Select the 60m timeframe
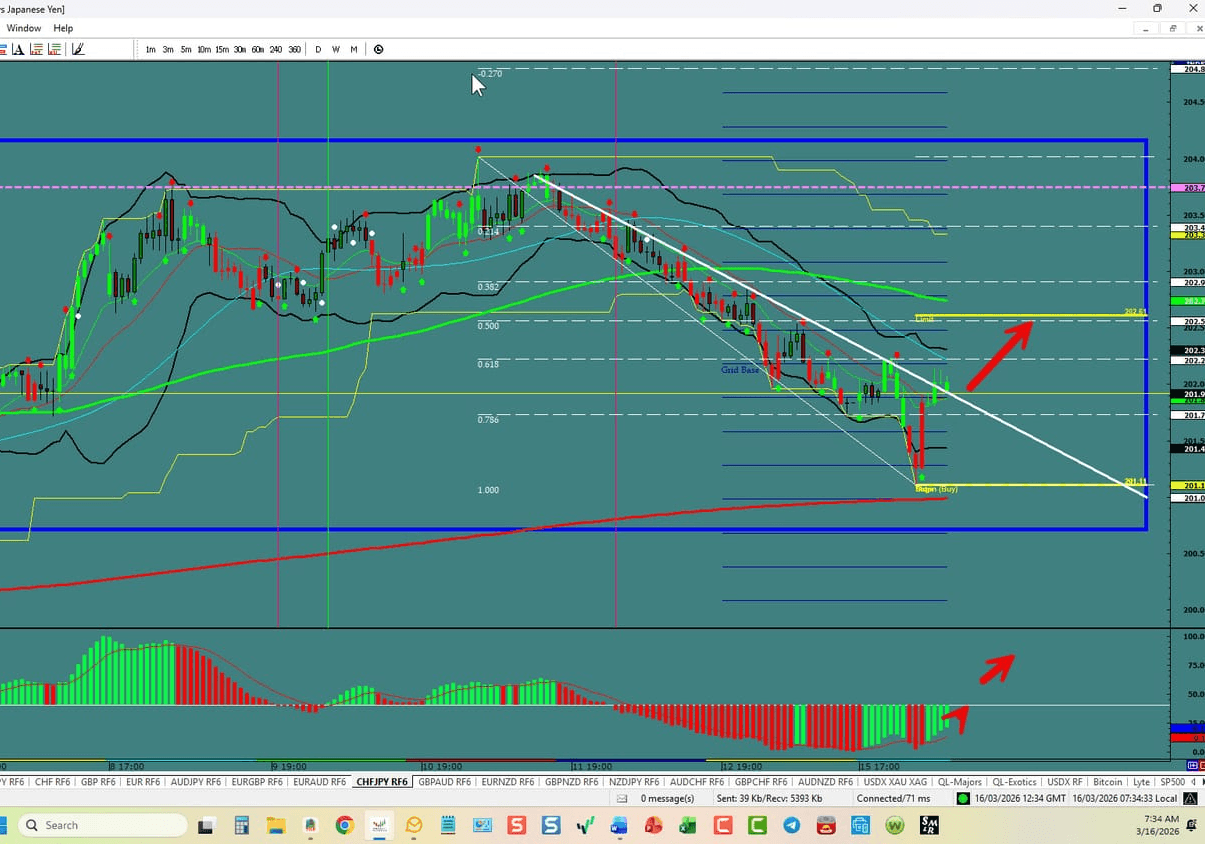 tap(257, 49)
